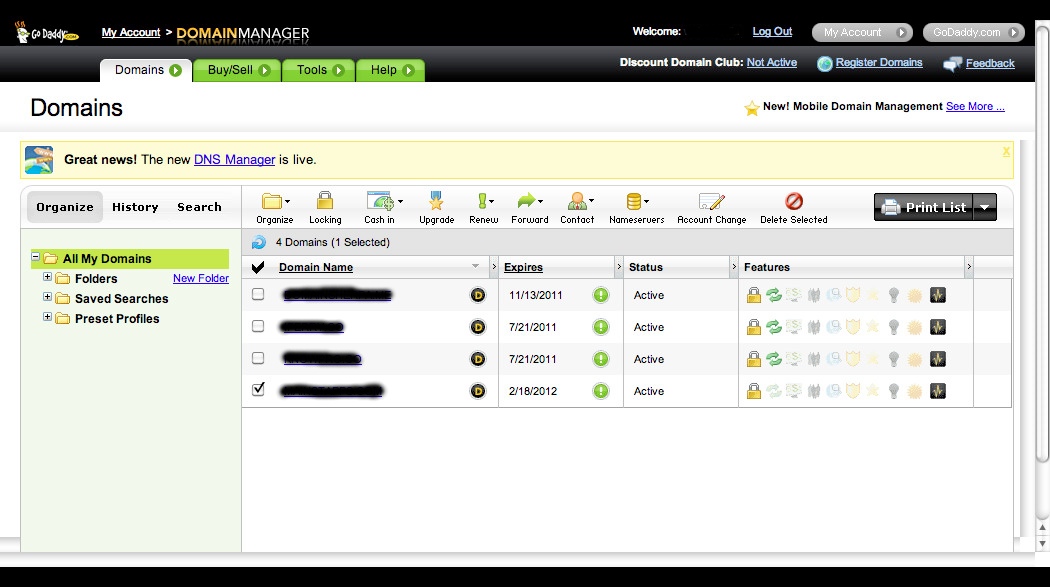Click the gray My Account button
This screenshot has height=587, width=1050.
tap(862, 32)
